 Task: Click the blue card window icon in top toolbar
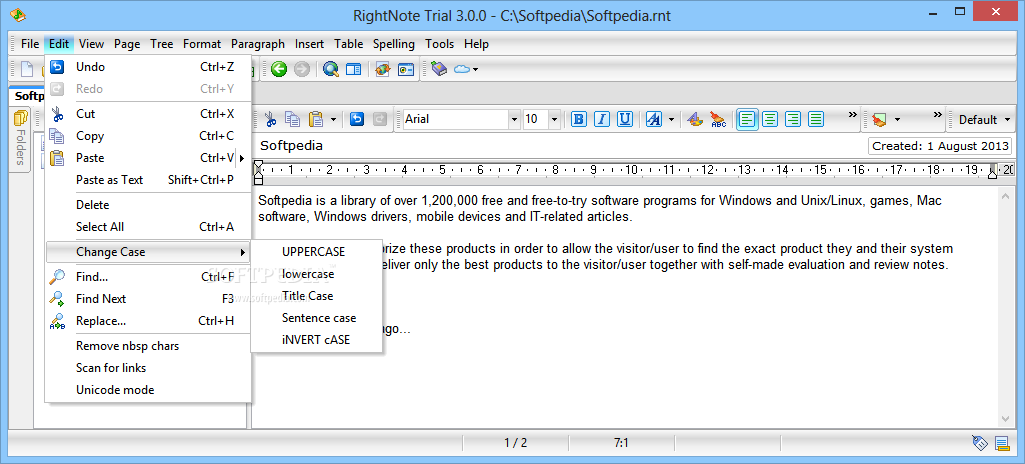[406, 69]
